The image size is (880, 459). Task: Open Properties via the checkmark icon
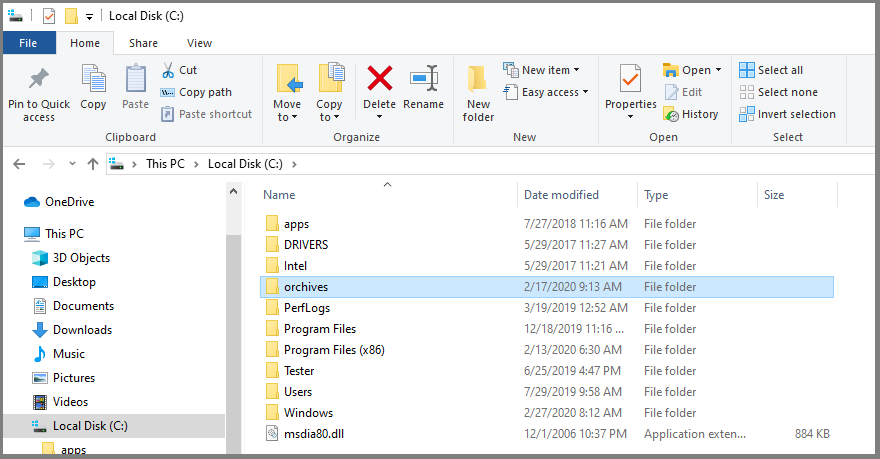point(630,79)
